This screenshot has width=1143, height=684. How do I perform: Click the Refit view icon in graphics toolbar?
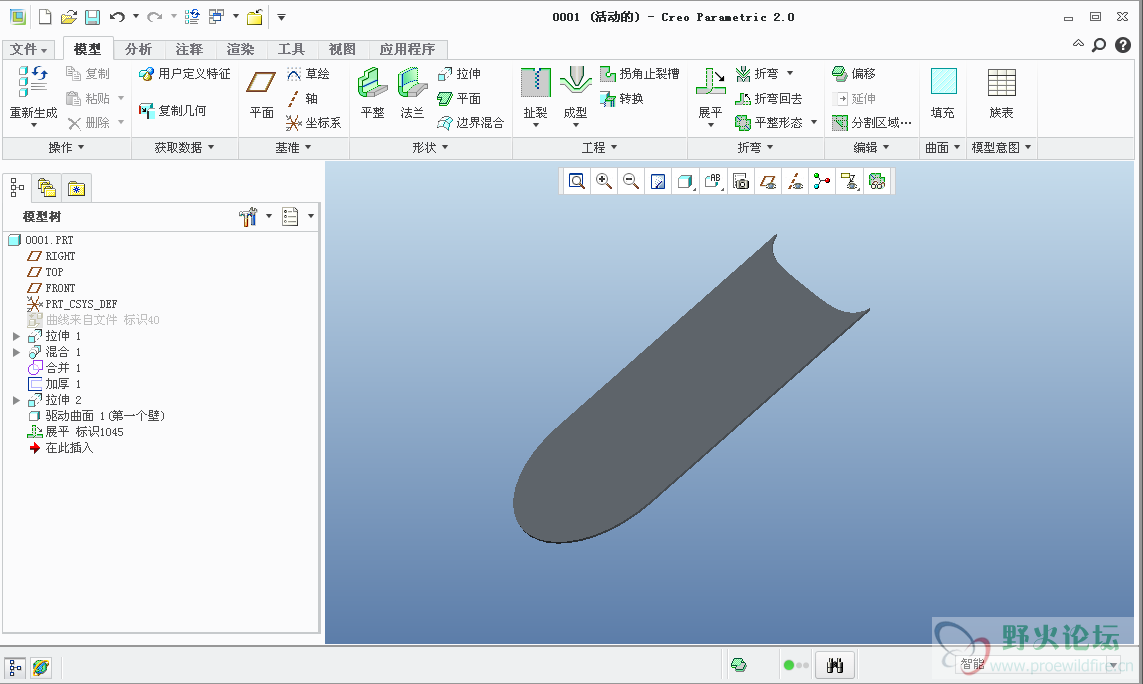click(577, 182)
